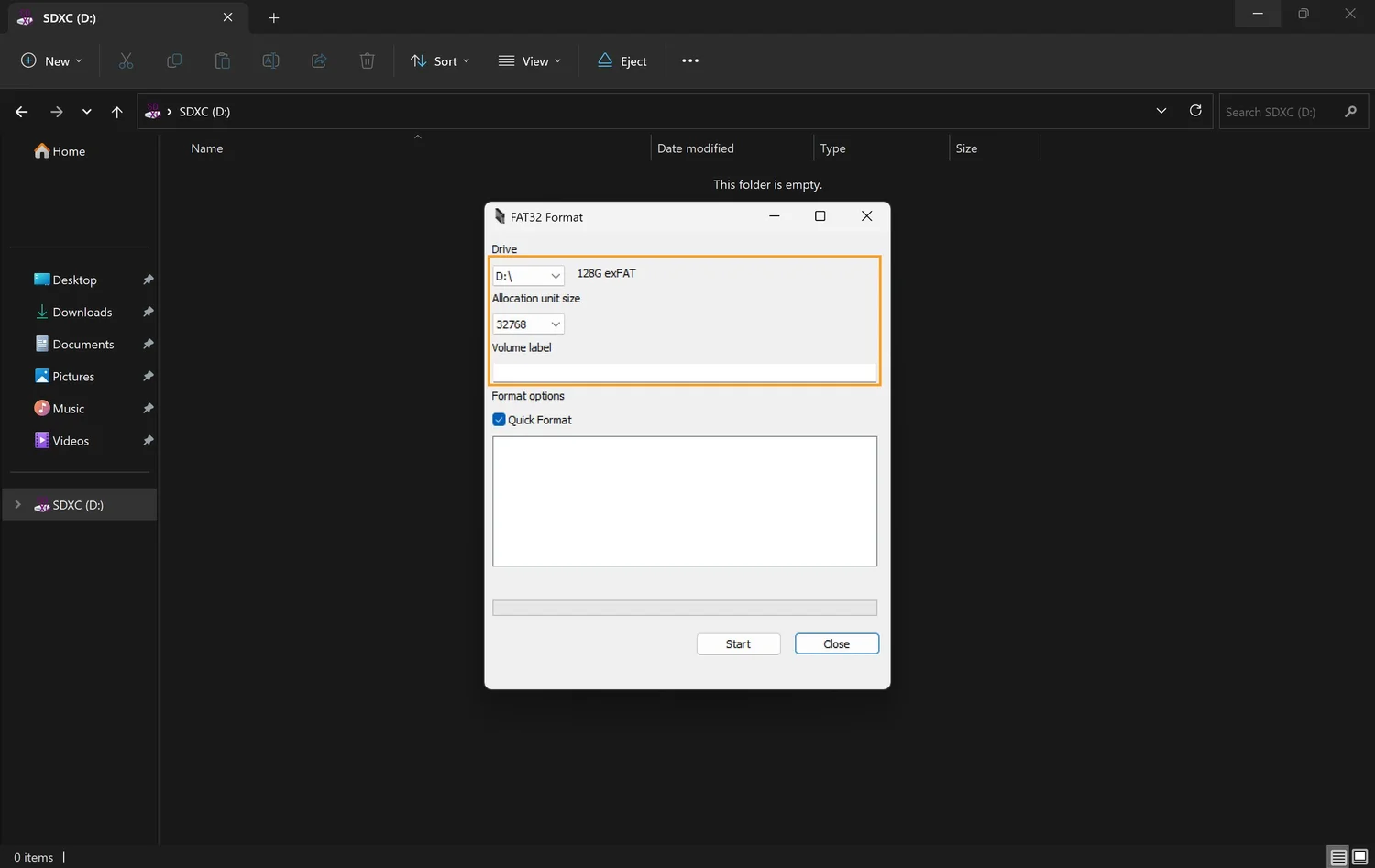The width and height of the screenshot is (1375, 868).
Task: Start formatting the drive
Action: click(738, 643)
